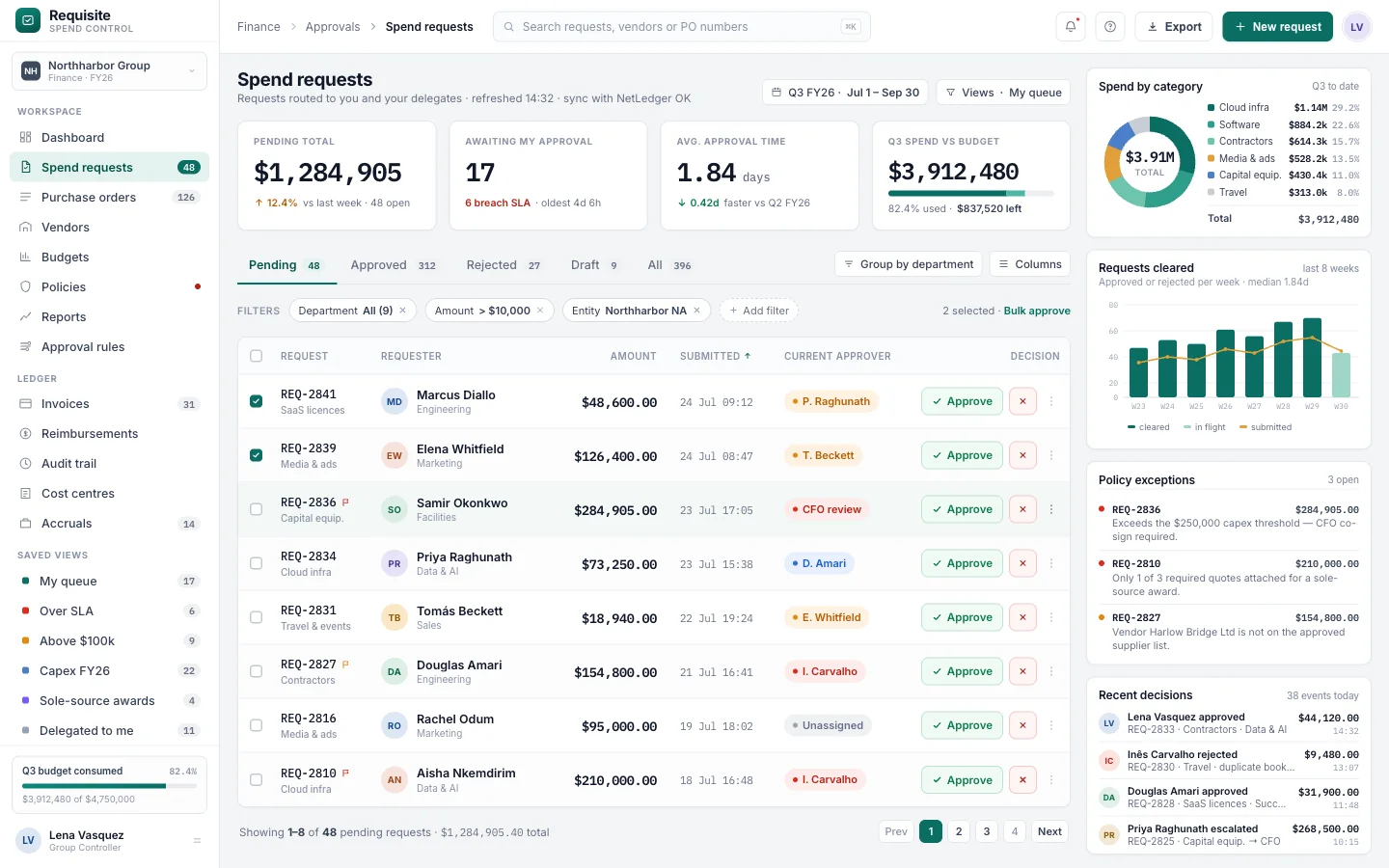
Task: Uncheck the REQ-2841 row checkbox
Action: click(256, 401)
